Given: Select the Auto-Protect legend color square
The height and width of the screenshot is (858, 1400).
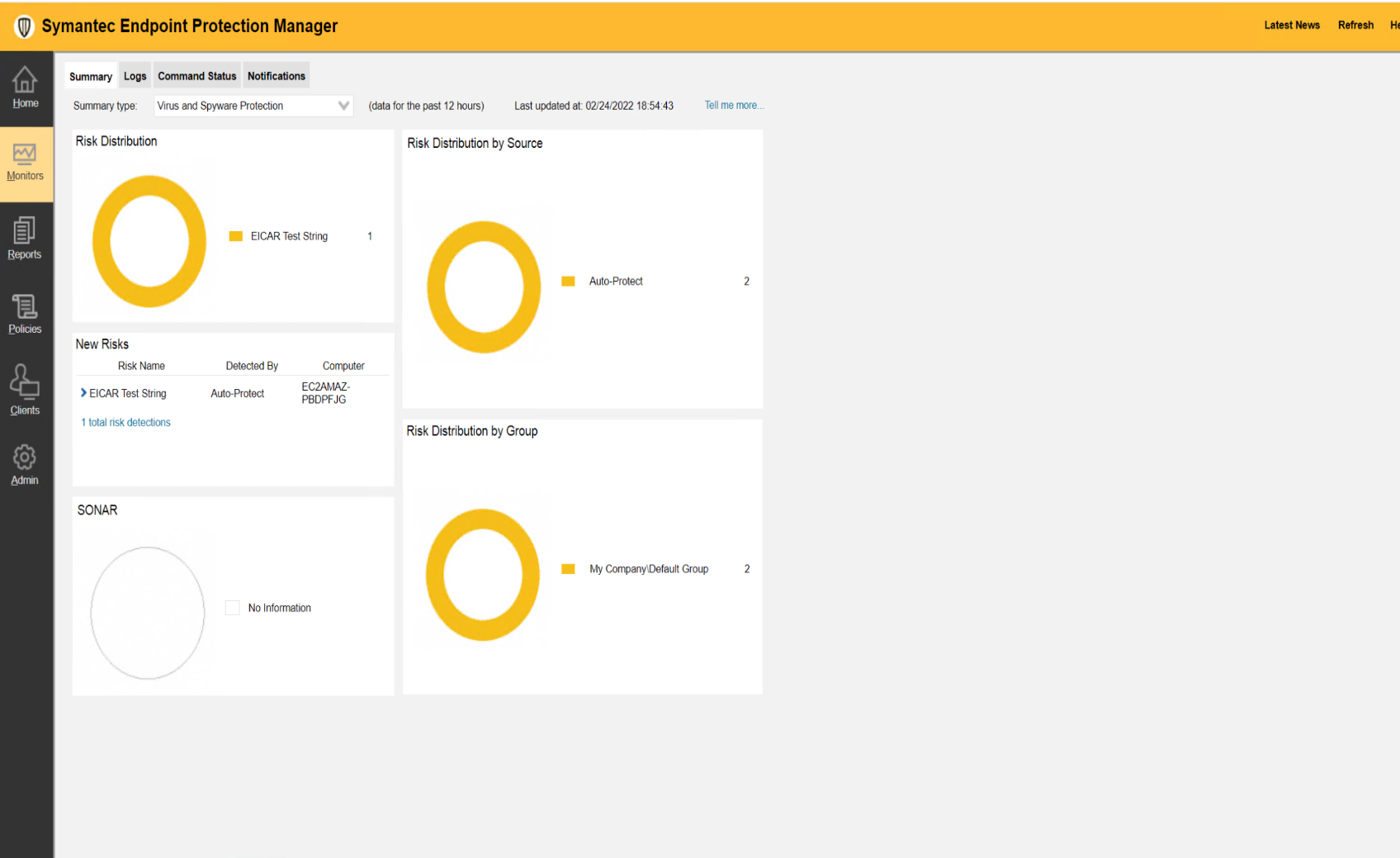Looking at the screenshot, I should 568,281.
